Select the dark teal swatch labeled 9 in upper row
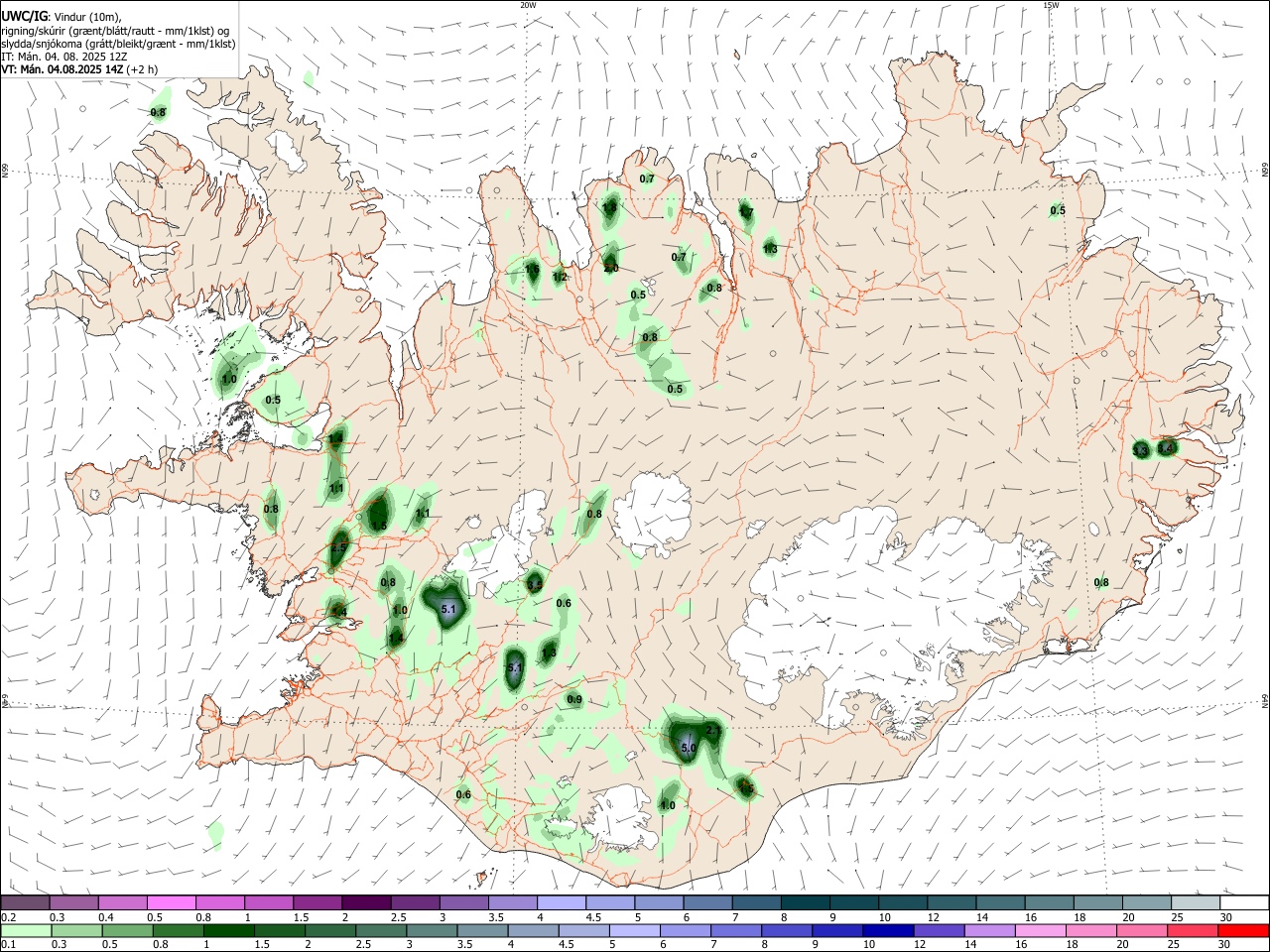The image size is (1270, 952). 854,902
